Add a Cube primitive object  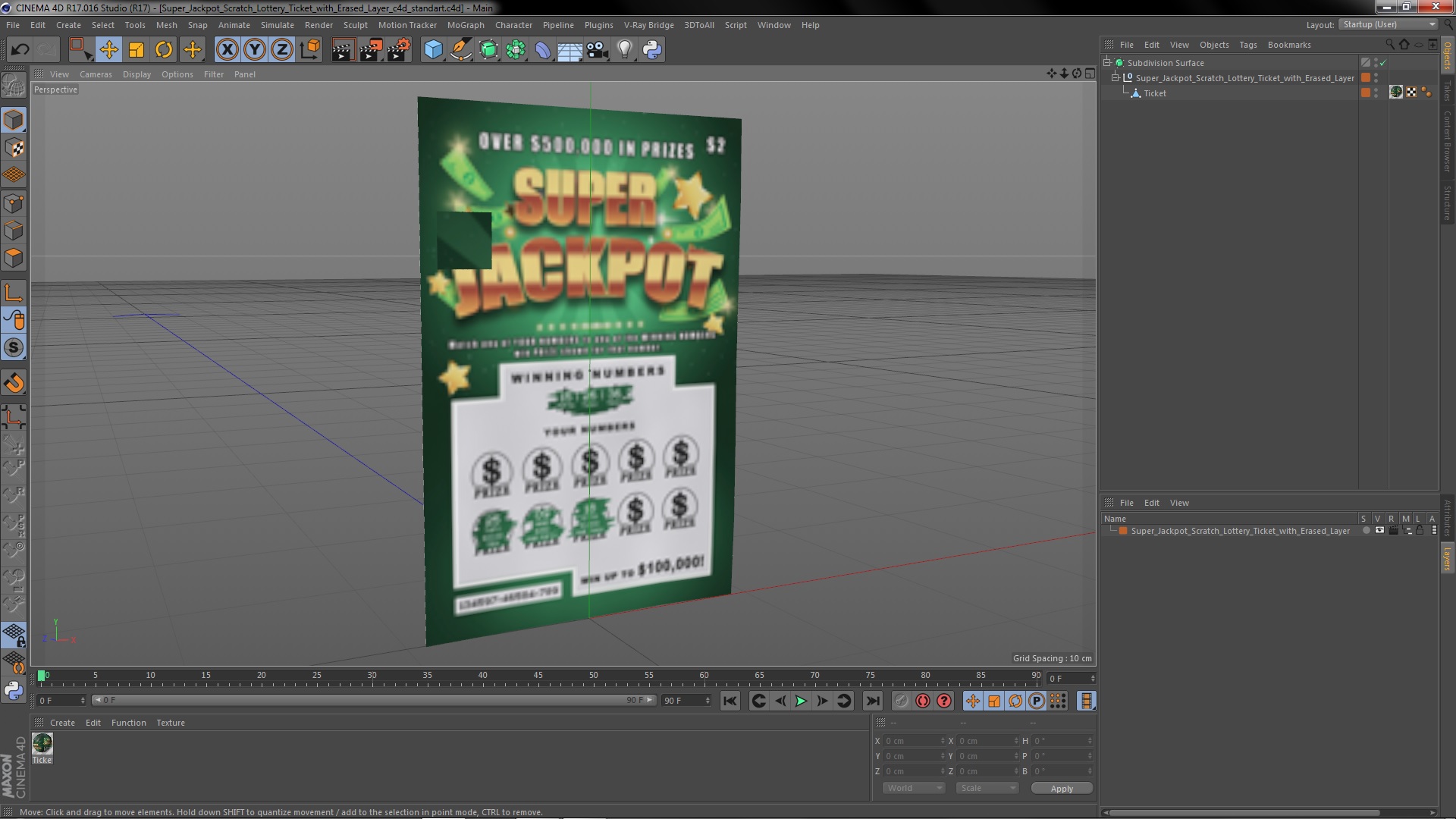click(433, 50)
